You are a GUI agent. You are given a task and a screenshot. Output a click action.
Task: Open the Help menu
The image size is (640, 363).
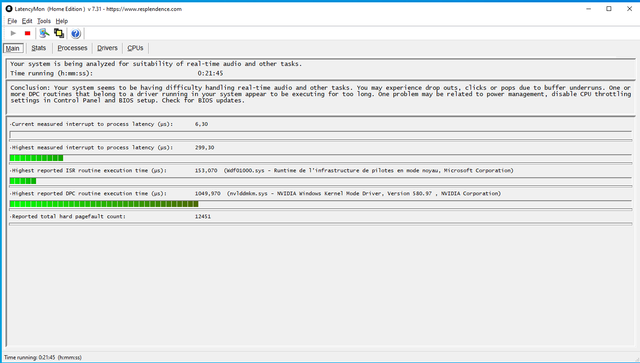(62, 21)
